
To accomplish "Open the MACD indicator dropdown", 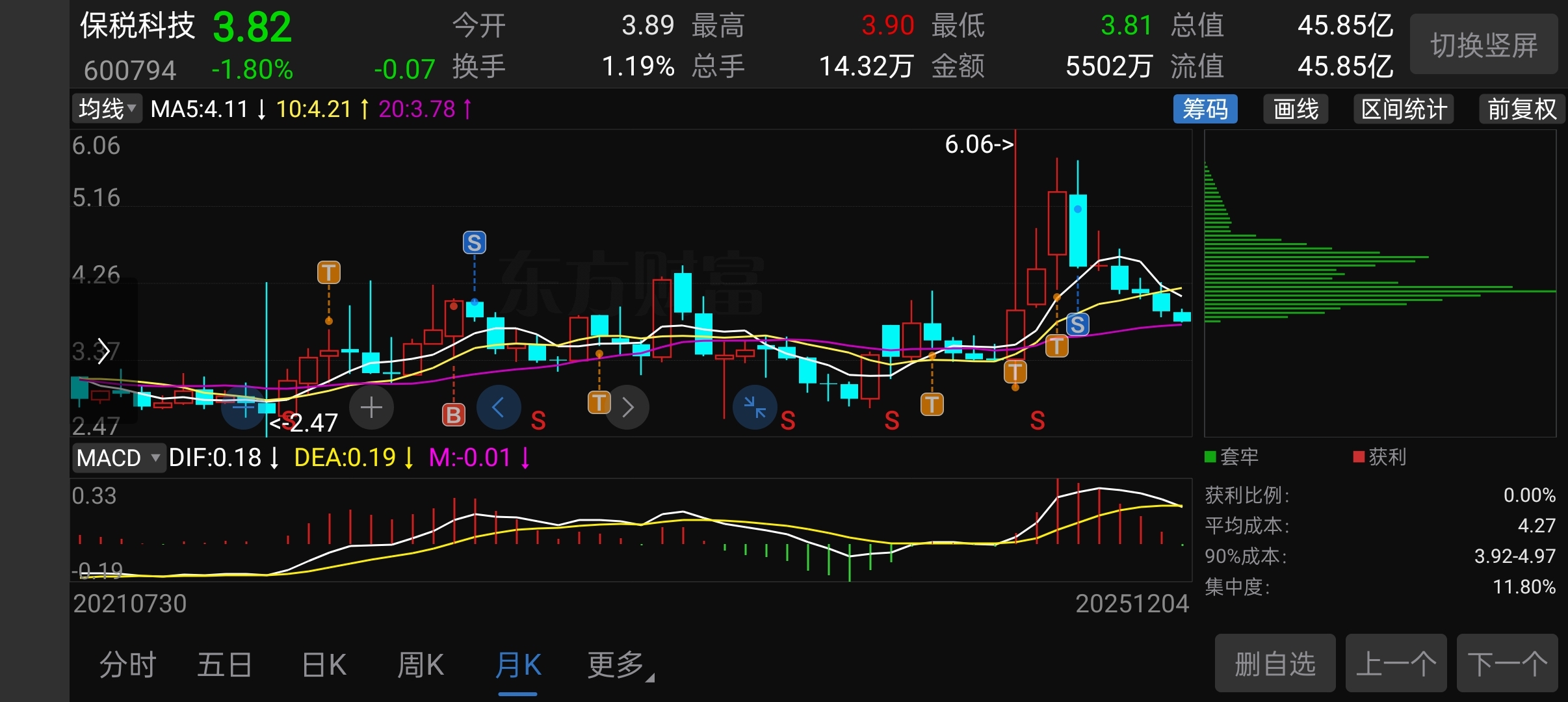I will (x=118, y=458).
